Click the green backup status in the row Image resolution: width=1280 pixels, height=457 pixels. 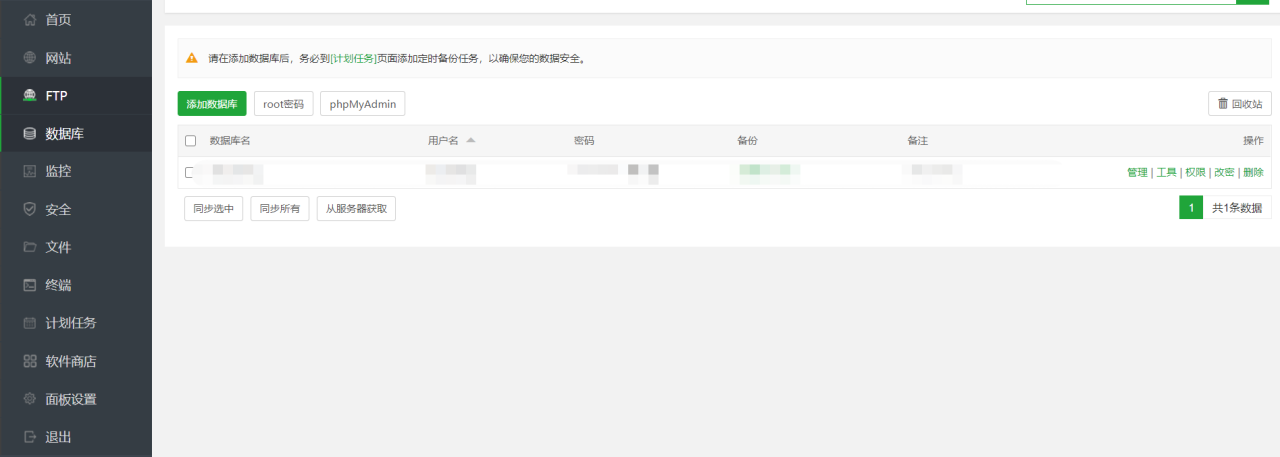click(x=770, y=172)
